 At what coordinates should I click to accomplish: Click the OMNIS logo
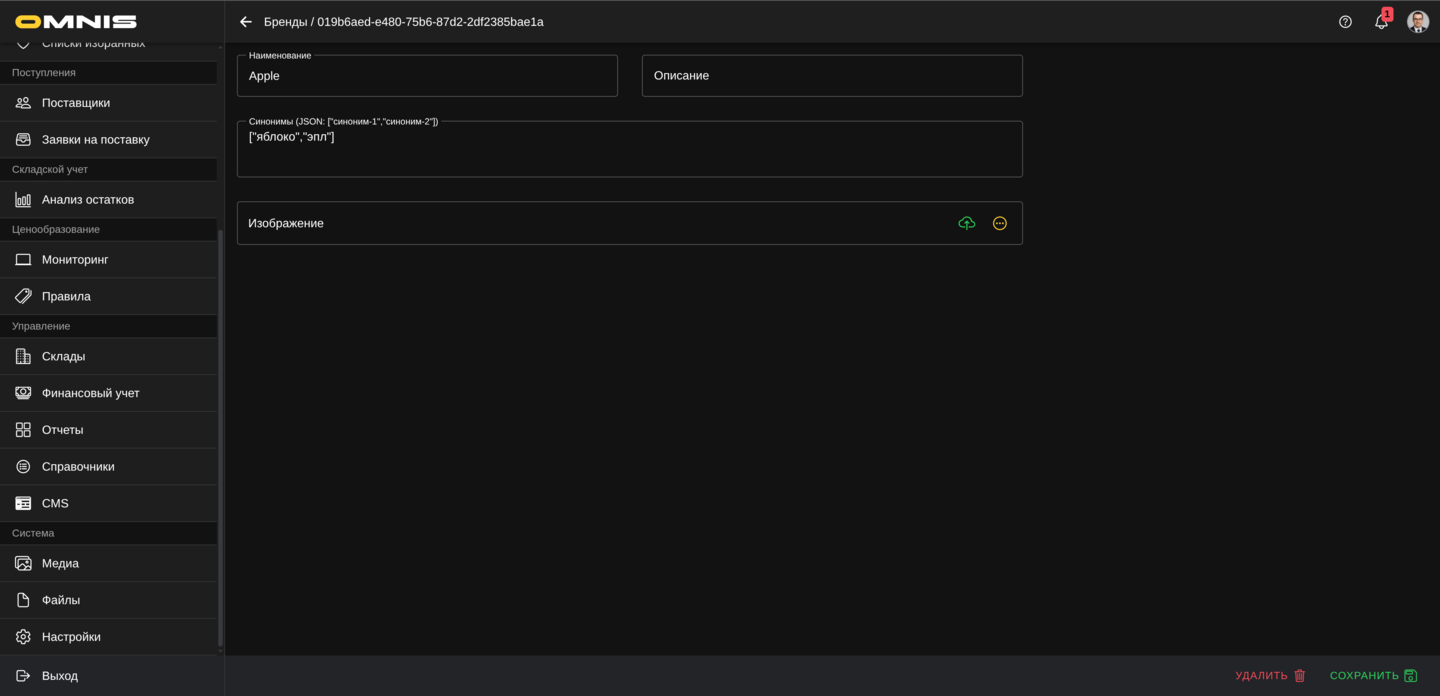tap(76, 22)
